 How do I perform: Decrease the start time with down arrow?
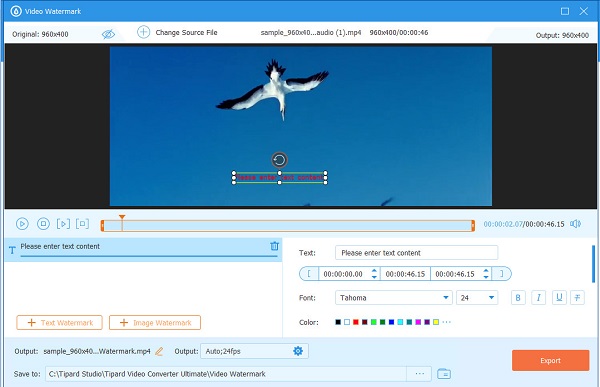click(374, 277)
